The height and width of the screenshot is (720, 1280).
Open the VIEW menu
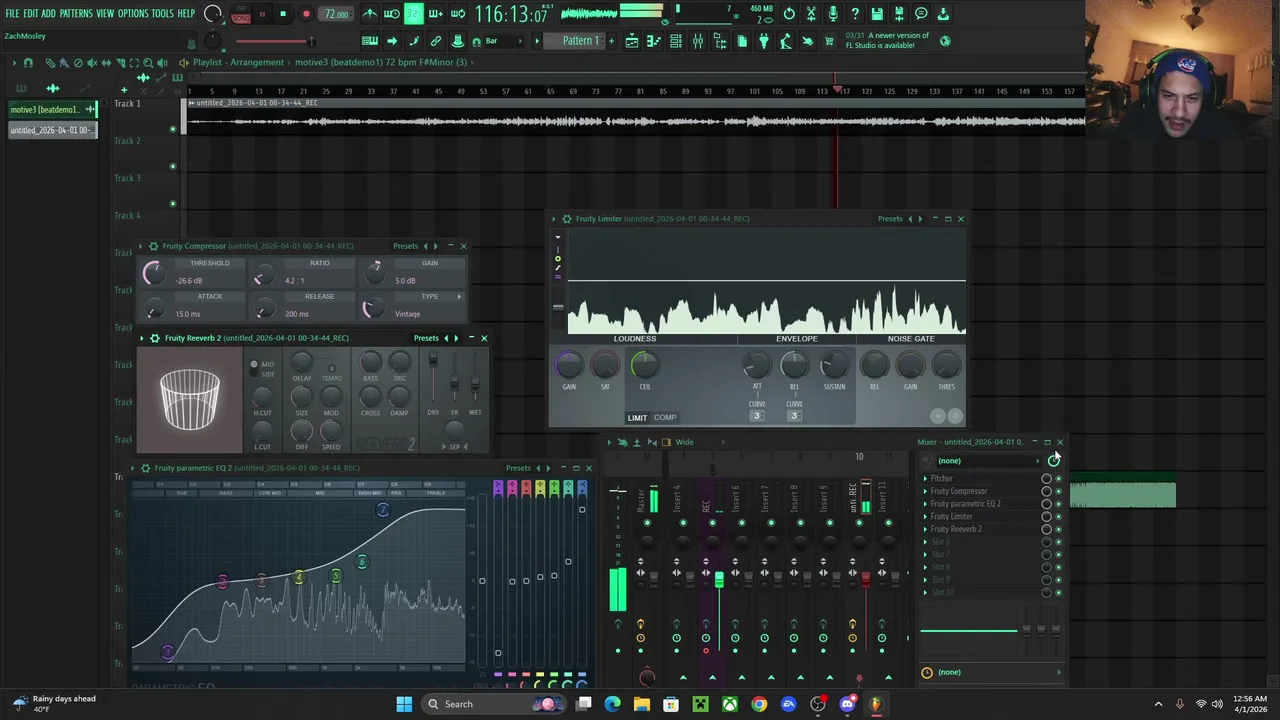(105, 14)
